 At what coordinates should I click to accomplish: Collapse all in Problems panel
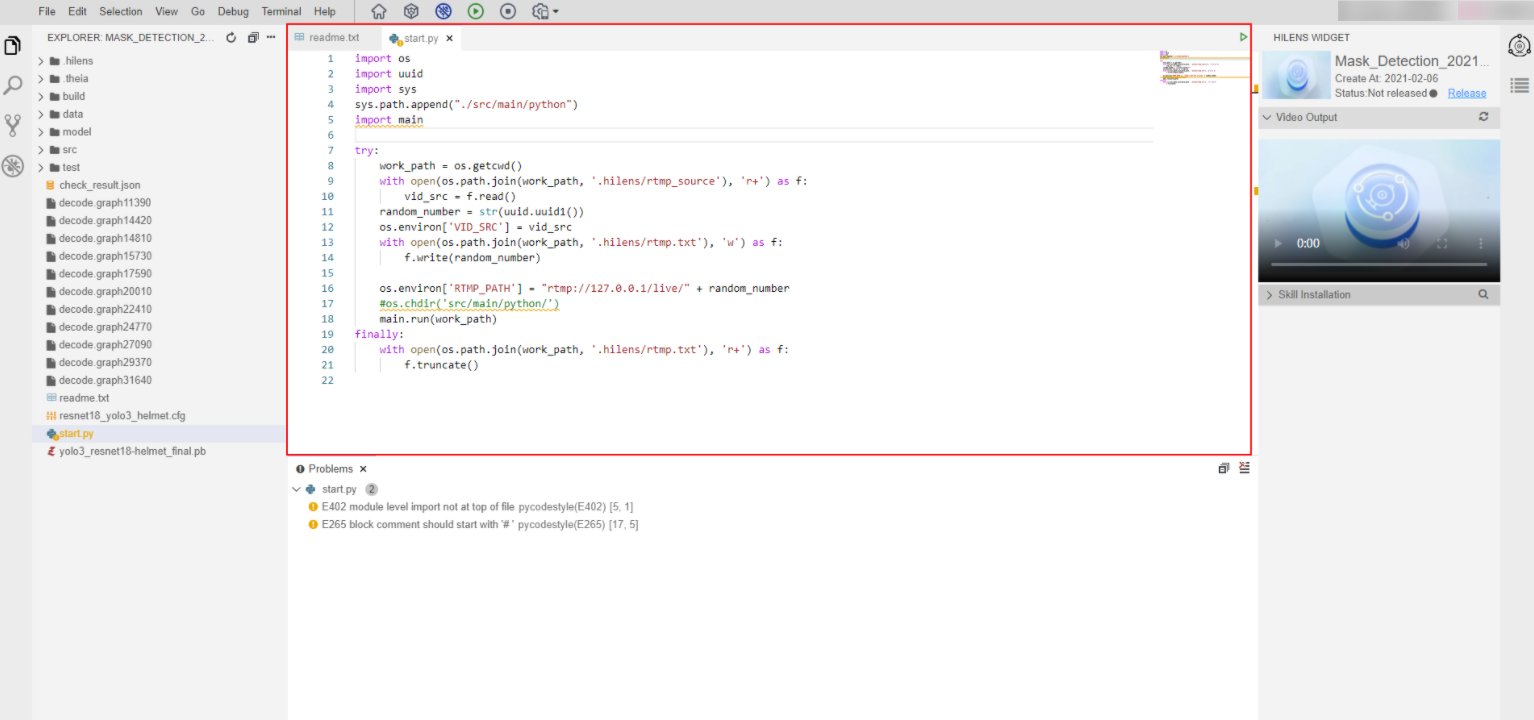[1223, 468]
